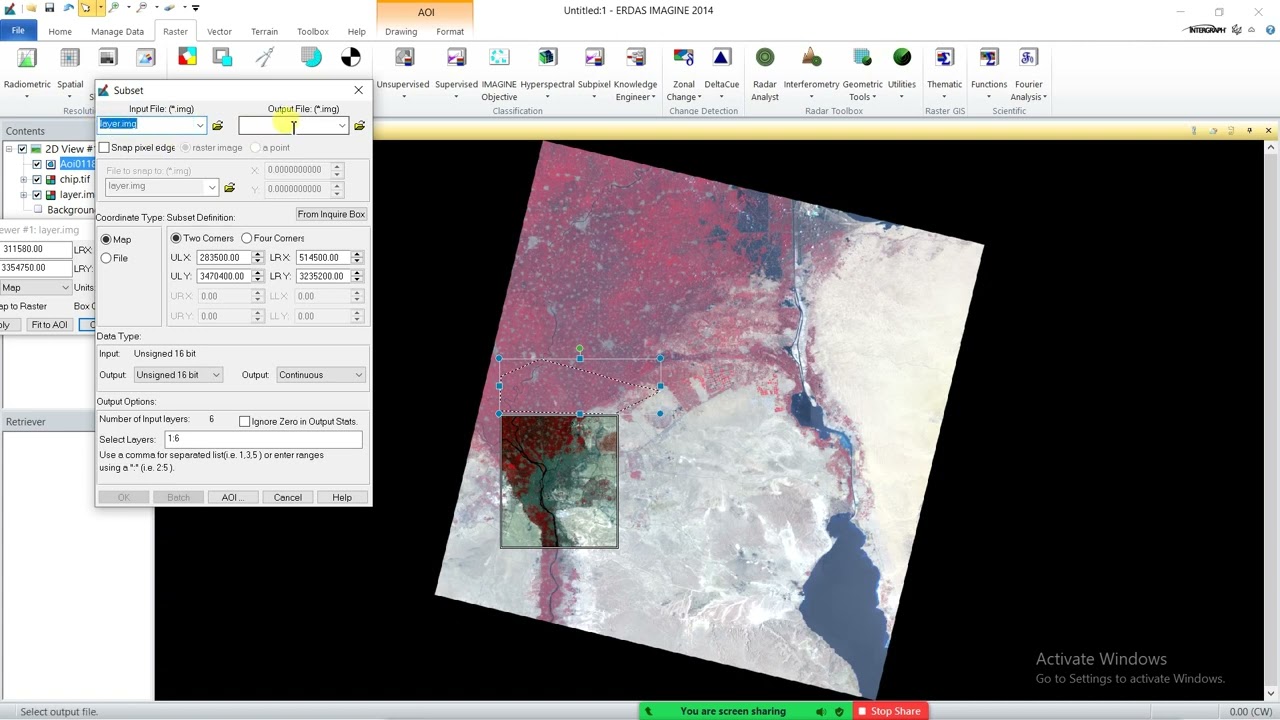Open the Geometric Tools icon
This screenshot has width=1280, height=720.
coord(862,58)
